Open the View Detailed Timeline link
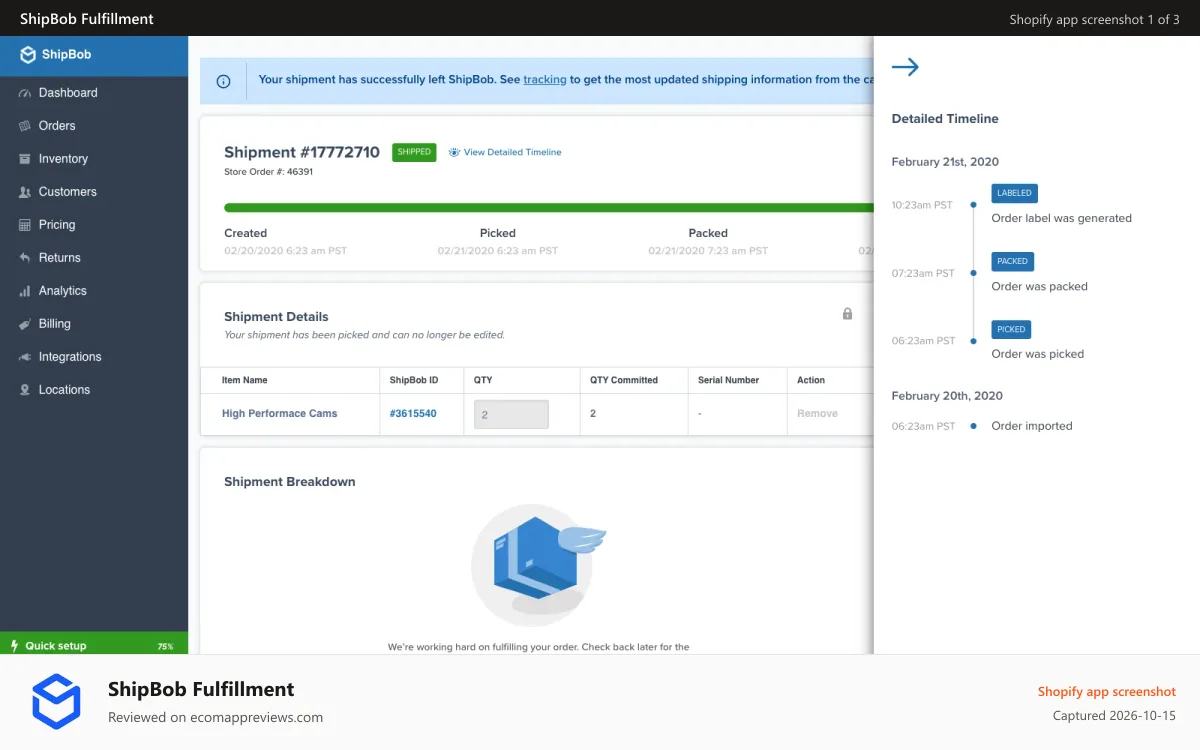Screen dimensions: 1200x750 coord(512,152)
